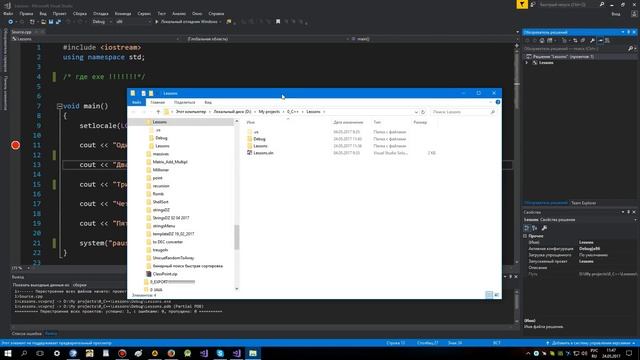Image resolution: width=640 pixels, height=360 pixels.
Task: Switch Explorer to details view button
Action: 489,295
